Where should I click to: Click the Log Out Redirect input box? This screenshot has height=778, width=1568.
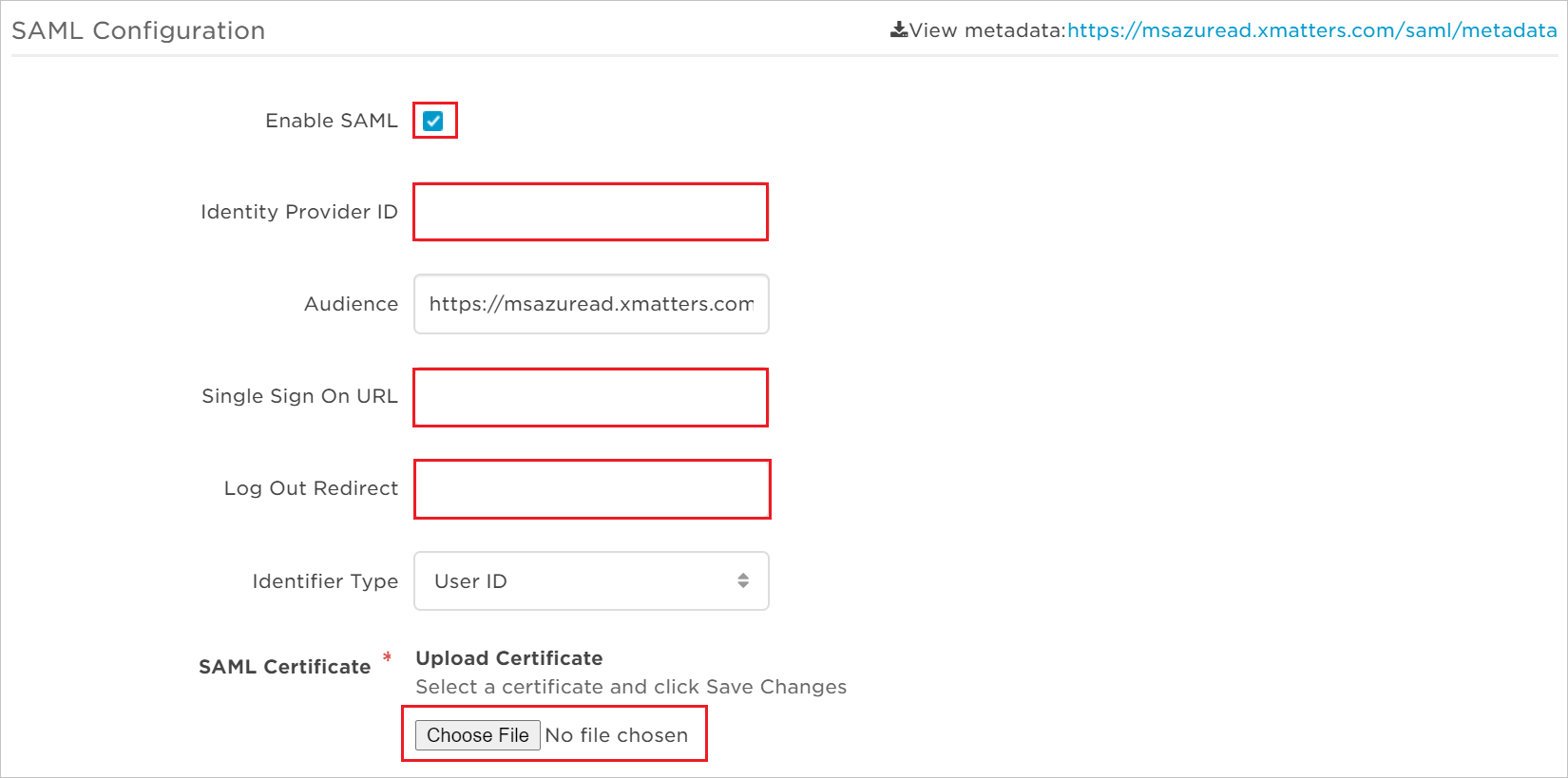[591, 488]
